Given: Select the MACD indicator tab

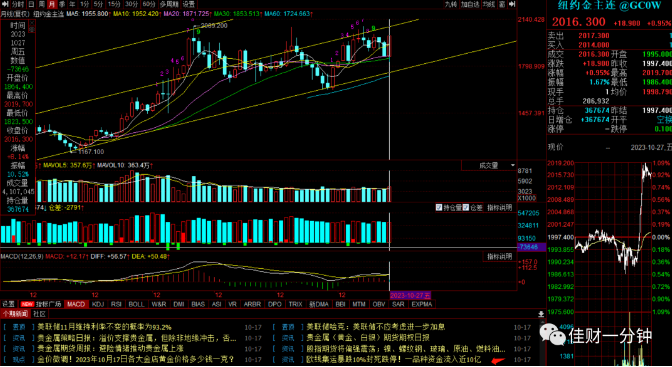Looking at the screenshot, I should point(76,304).
